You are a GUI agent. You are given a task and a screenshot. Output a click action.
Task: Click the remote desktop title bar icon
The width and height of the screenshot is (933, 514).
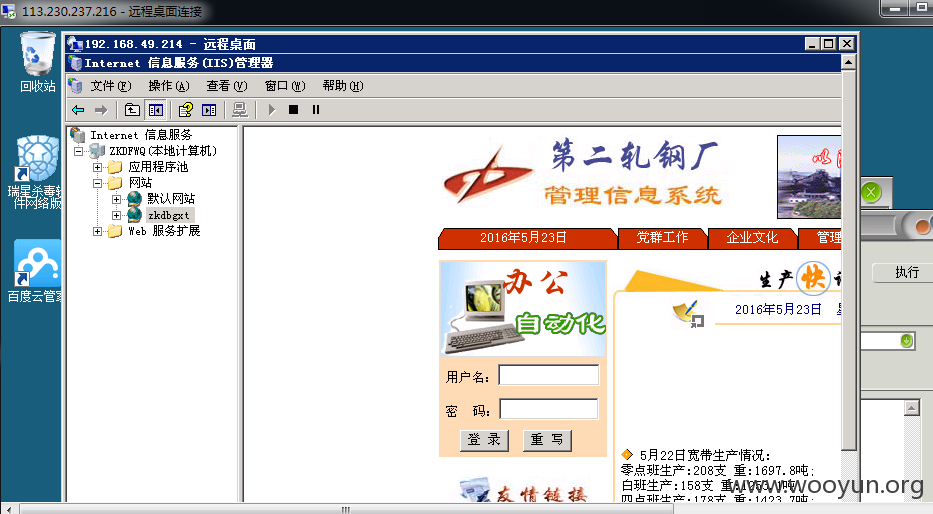point(75,44)
